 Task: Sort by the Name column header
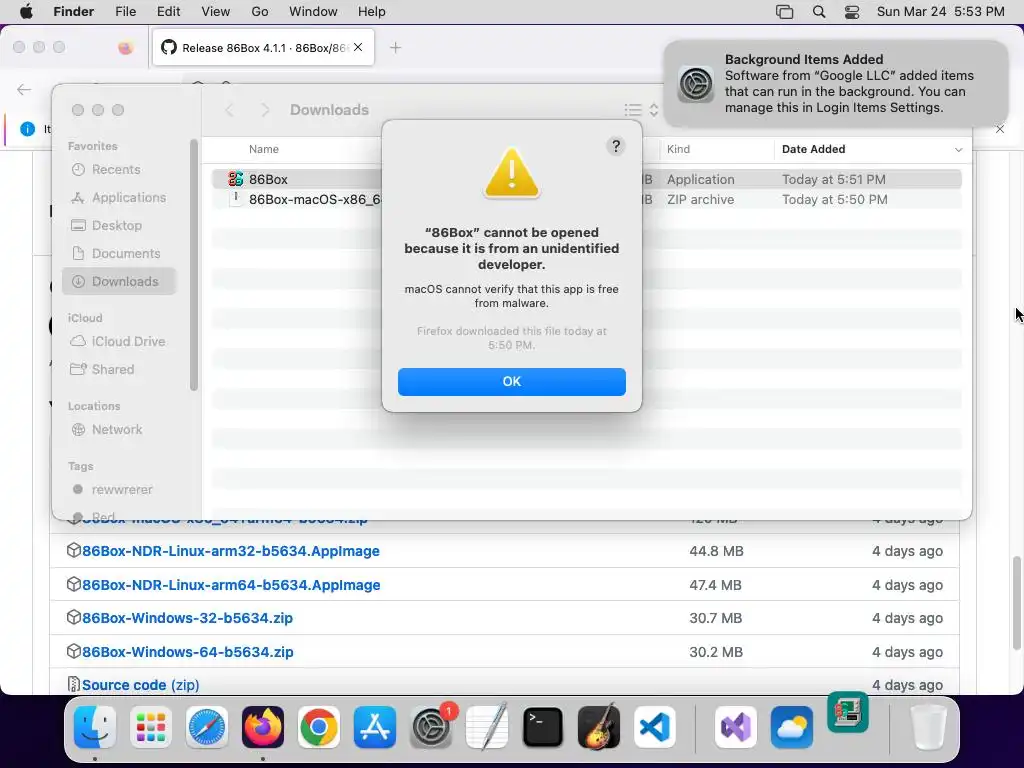point(264,150)
